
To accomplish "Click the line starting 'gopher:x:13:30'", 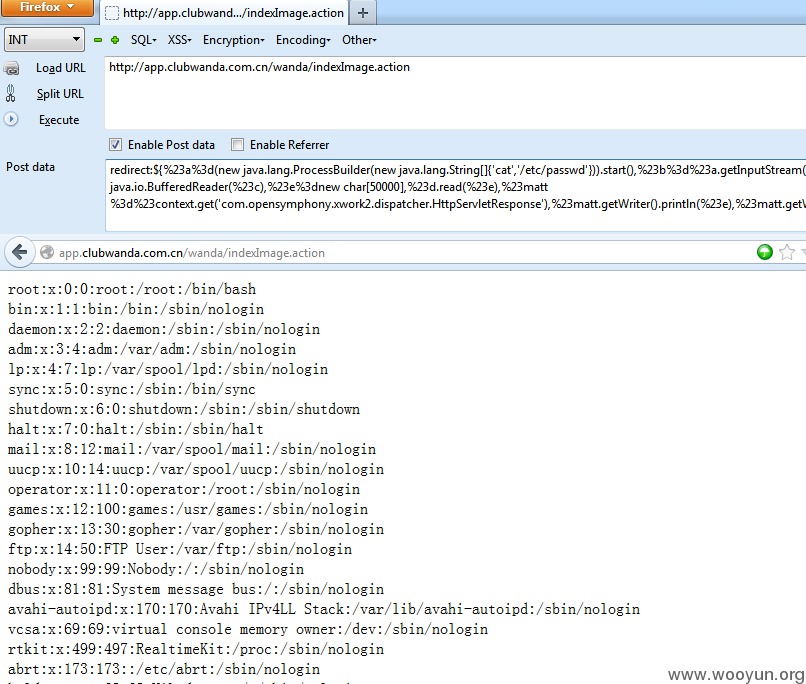I will (196, 529).
